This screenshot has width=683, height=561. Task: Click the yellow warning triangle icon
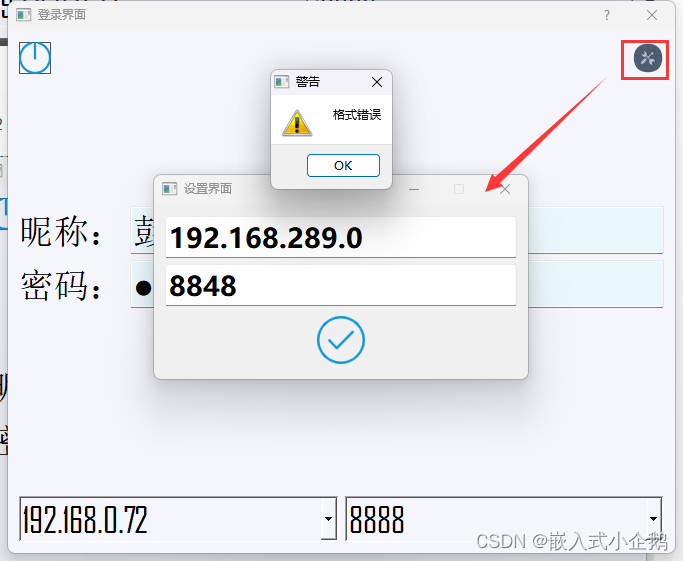(297, 123)
